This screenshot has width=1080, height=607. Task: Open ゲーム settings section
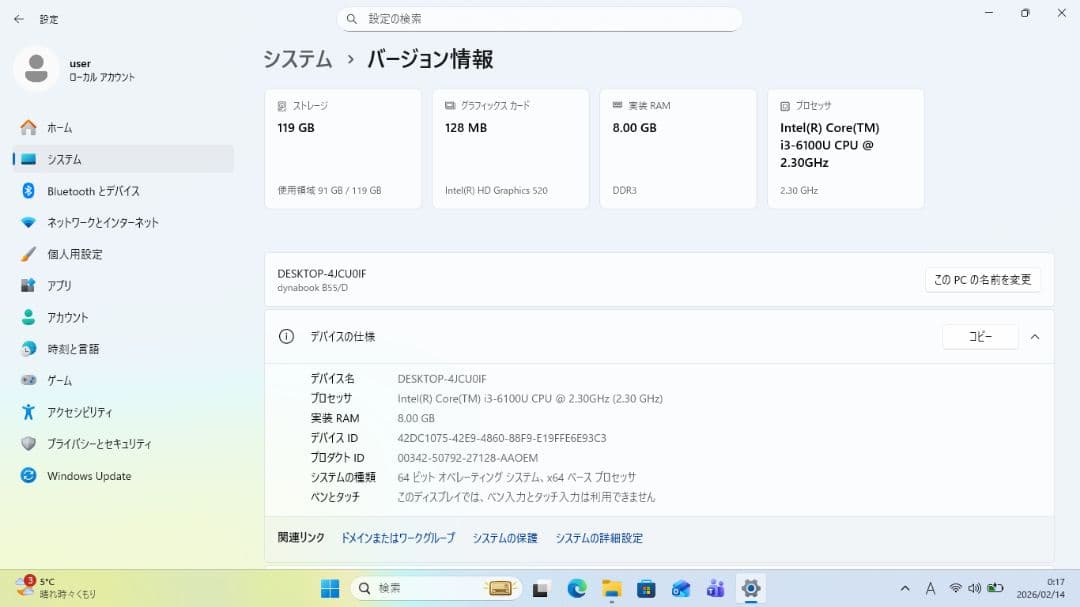click(59, 381)
